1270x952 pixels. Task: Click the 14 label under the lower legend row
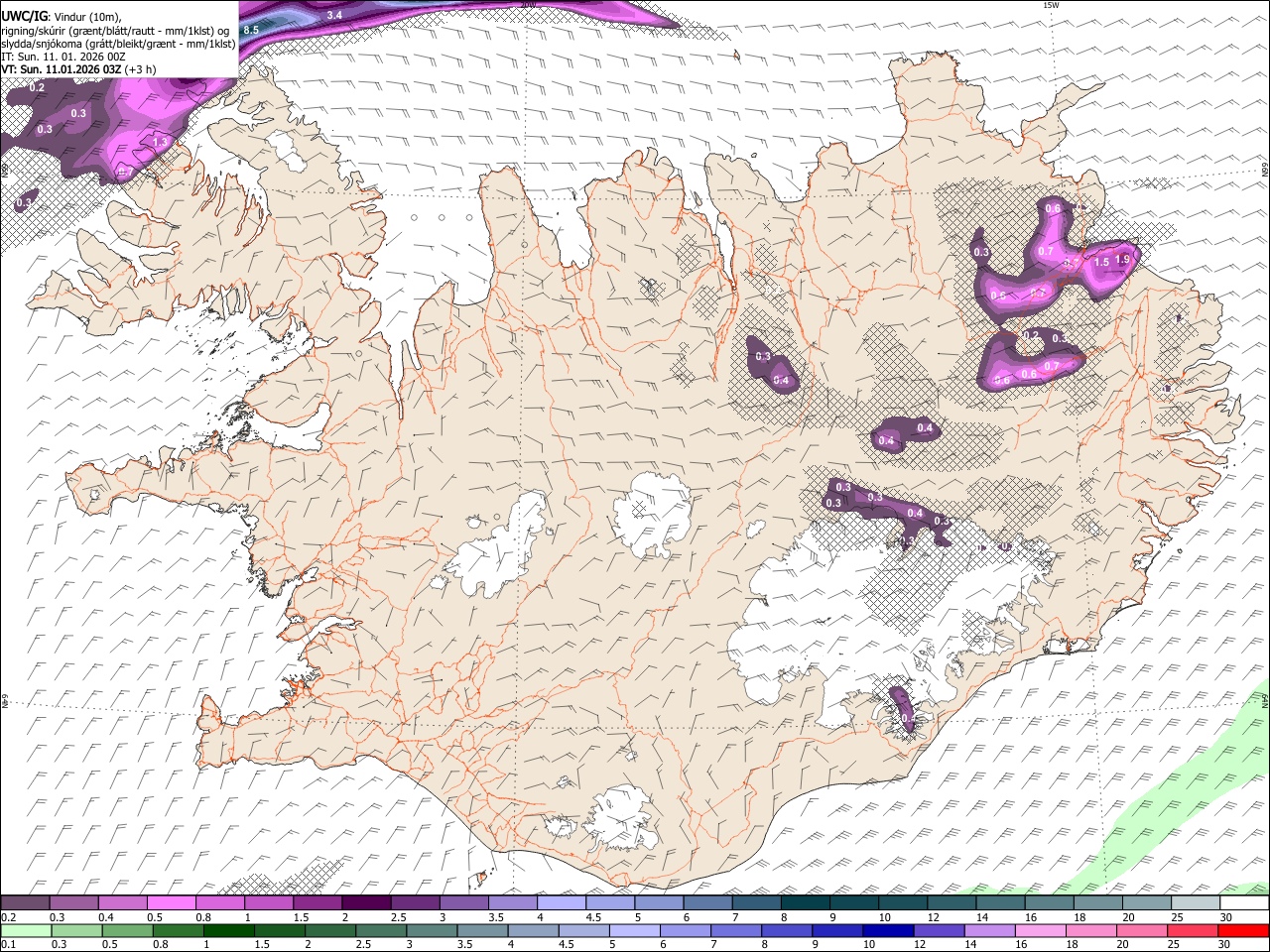(x=970, y=944)
